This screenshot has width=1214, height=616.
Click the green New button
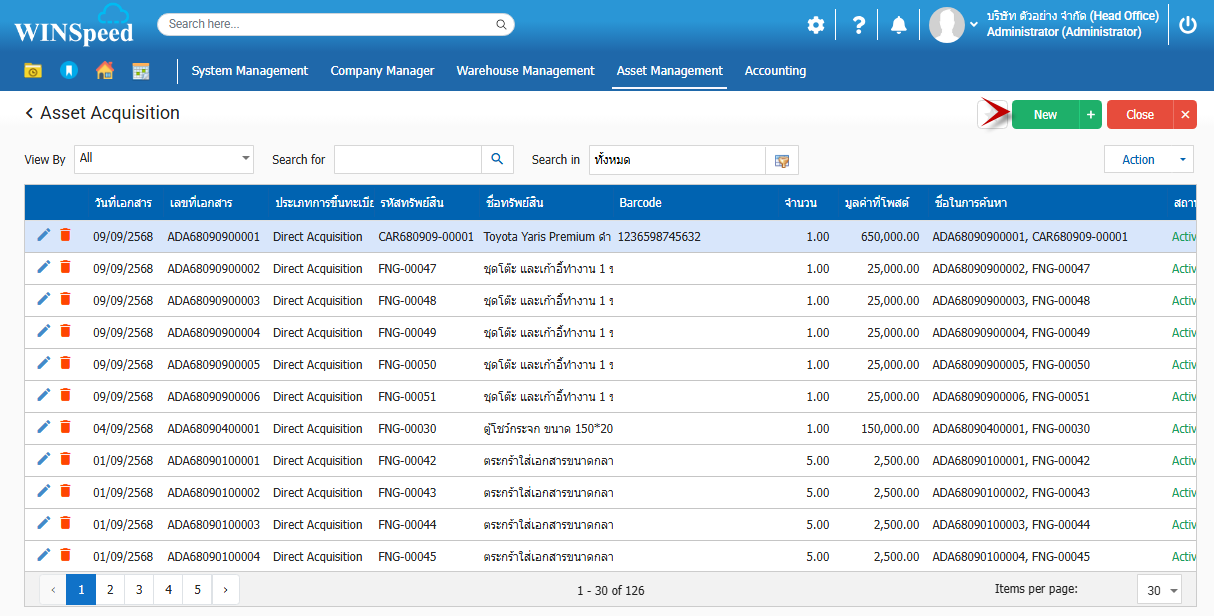click(x=1045, y=115)
